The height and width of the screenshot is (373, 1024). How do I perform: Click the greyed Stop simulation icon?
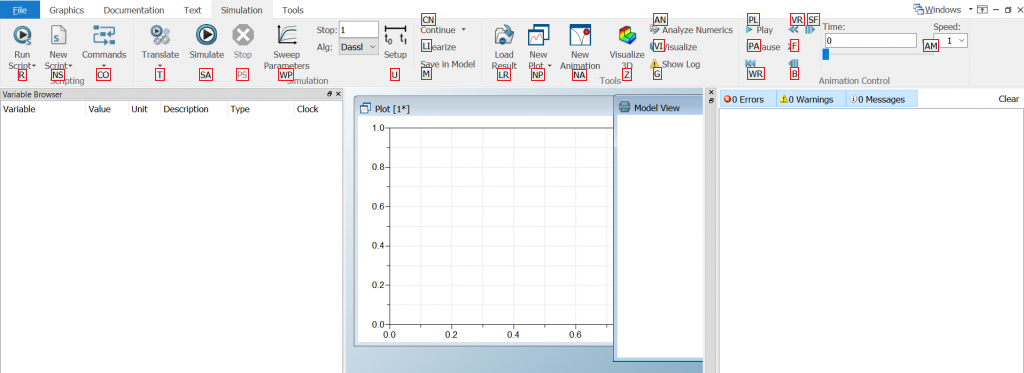[242, 35]
